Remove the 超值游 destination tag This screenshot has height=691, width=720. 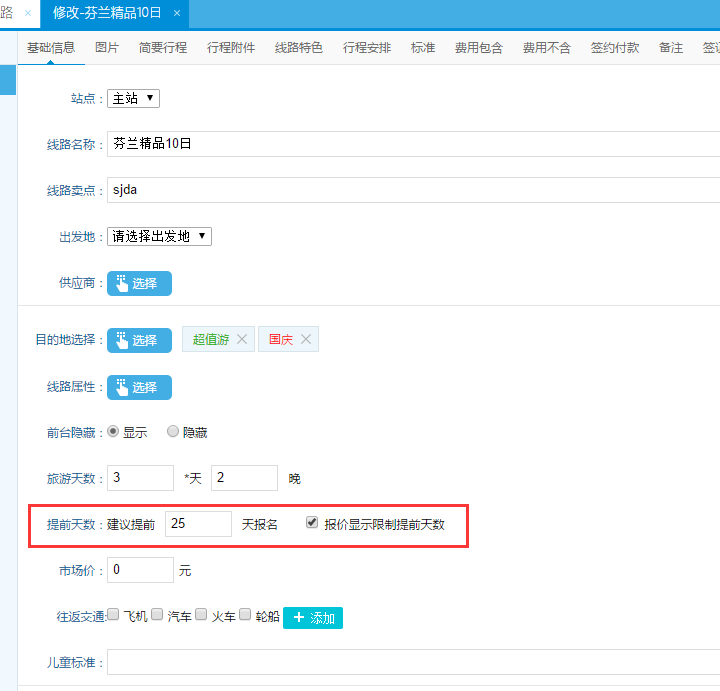click(x=241, y=340)
